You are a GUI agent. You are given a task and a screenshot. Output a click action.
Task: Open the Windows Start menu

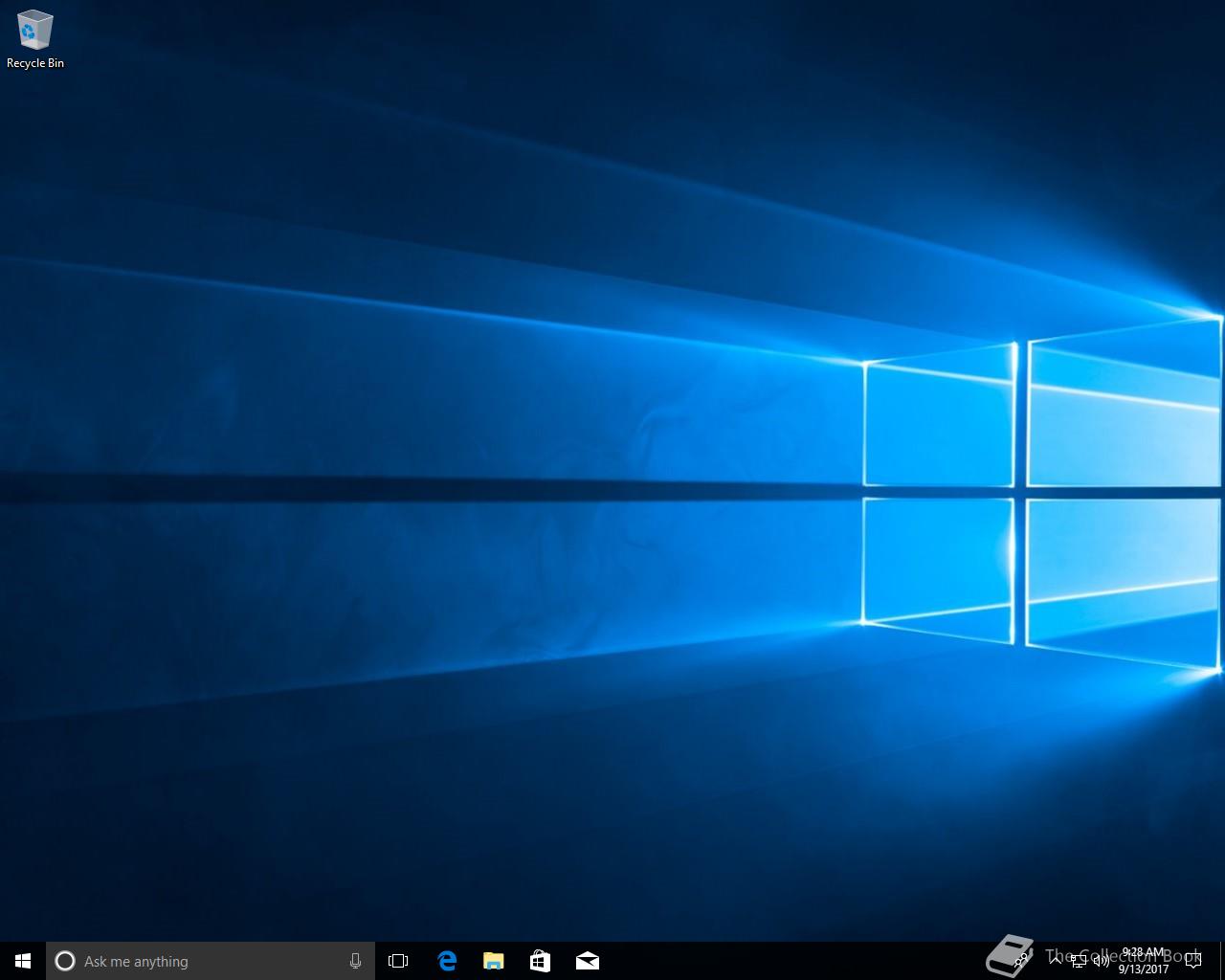pos(23,961)
